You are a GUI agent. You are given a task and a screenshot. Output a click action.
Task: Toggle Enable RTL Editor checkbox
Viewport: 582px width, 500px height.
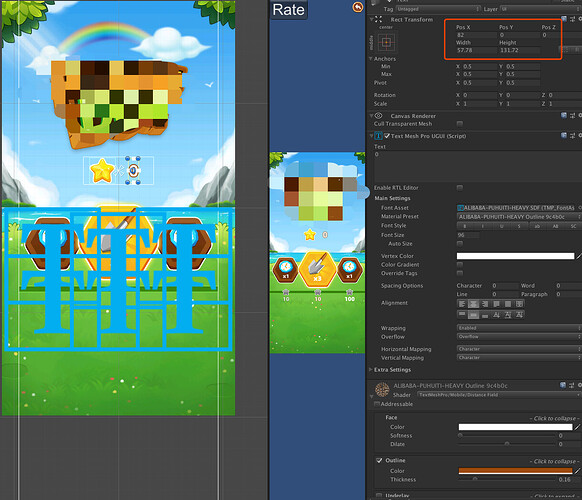[x=460, y=188]
